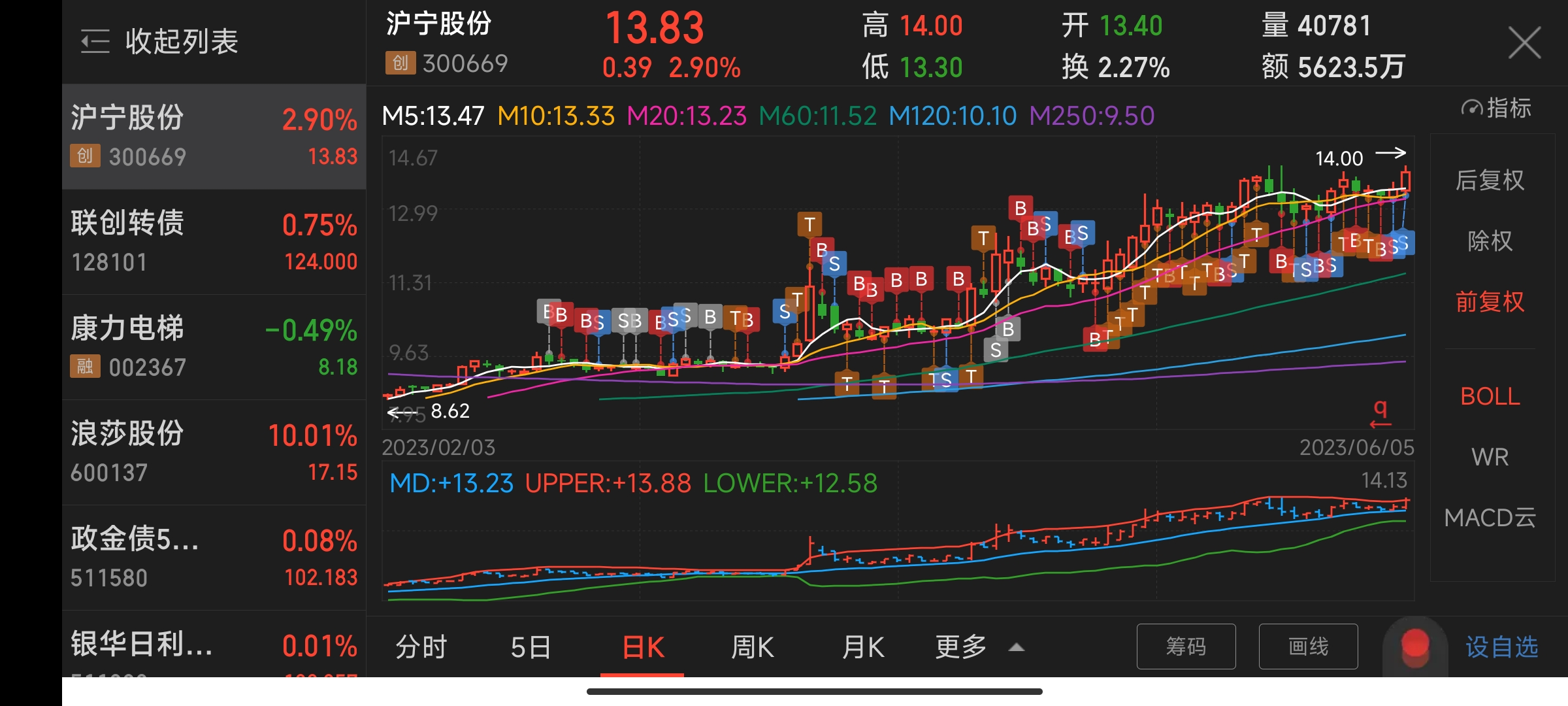Open the 指标 indicator gauge icon

(x=1473, y=108)
